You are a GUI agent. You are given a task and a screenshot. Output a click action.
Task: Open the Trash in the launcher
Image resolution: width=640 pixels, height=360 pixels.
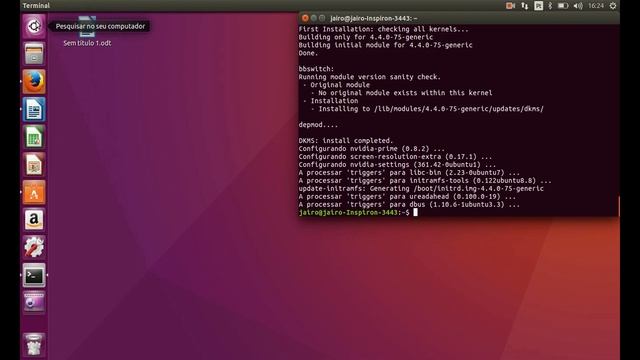34,345
